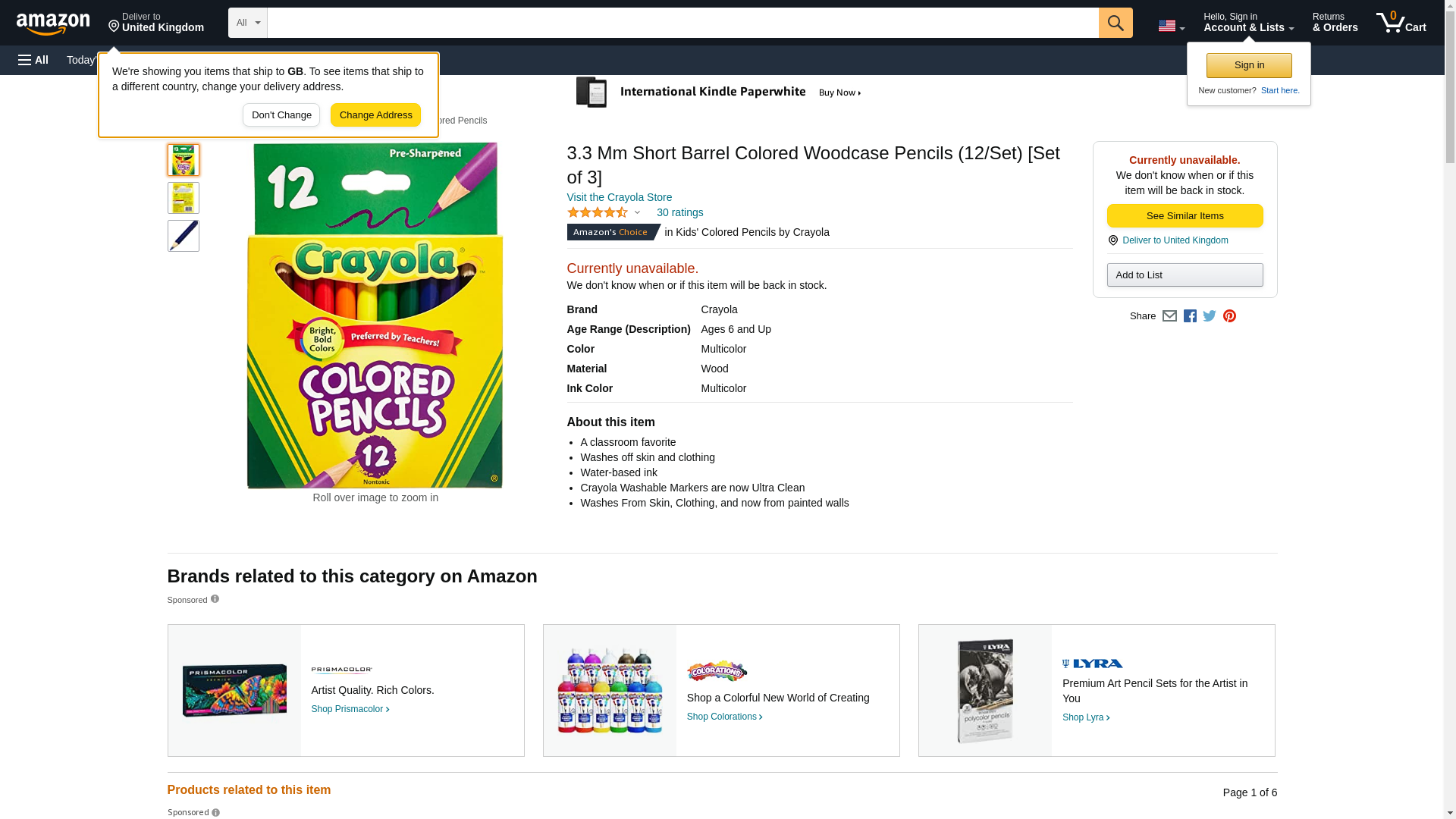Share on Facebook icon
Image resolution: width=1456 pixels, height=819 pixels.
[x=1190, y=316]
